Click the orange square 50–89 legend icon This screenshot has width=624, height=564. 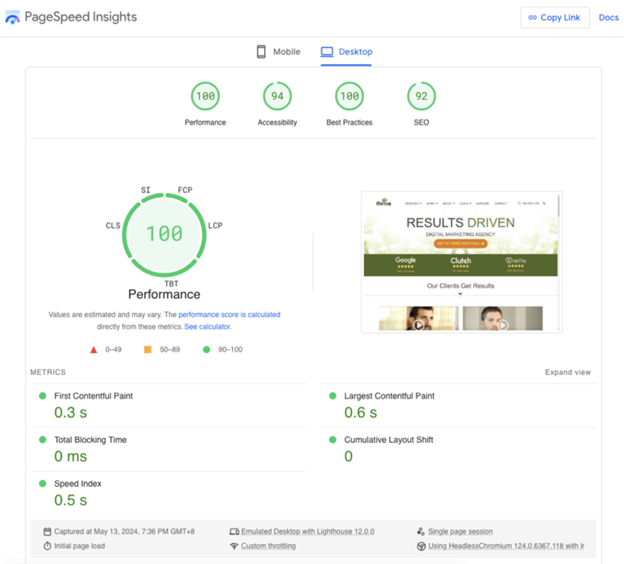(148, 350)
